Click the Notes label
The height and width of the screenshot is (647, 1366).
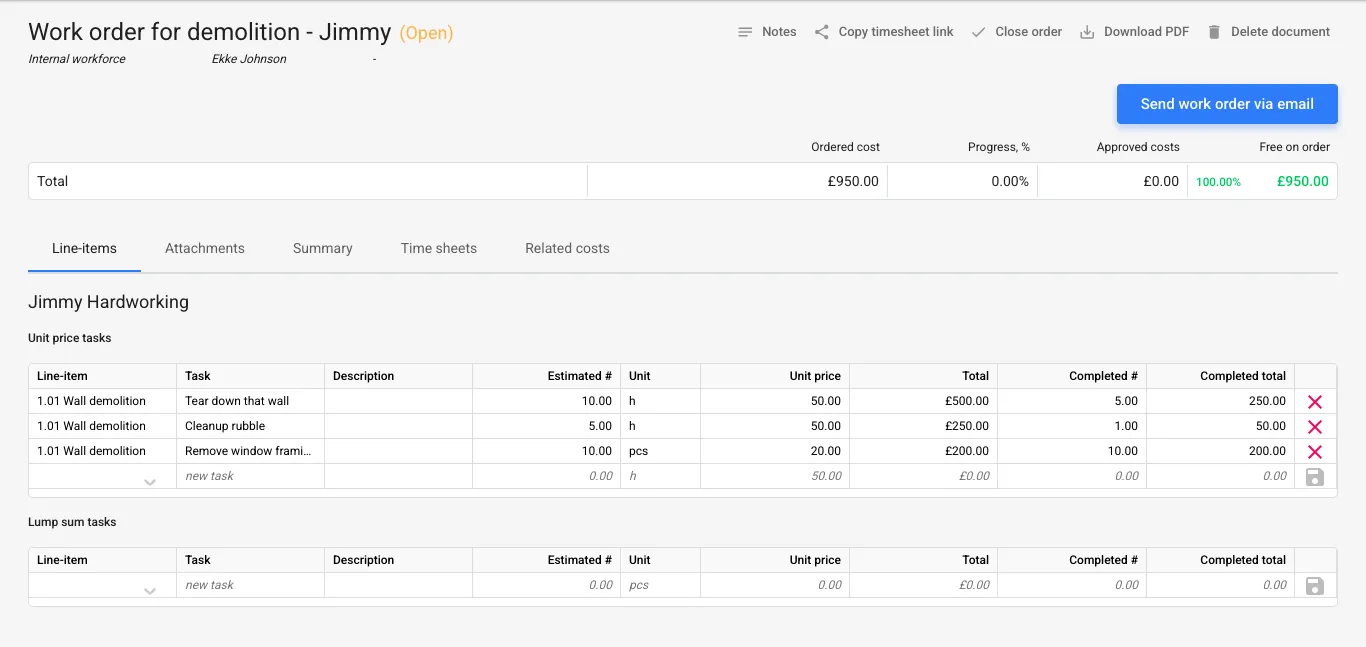tap(779, 32)
